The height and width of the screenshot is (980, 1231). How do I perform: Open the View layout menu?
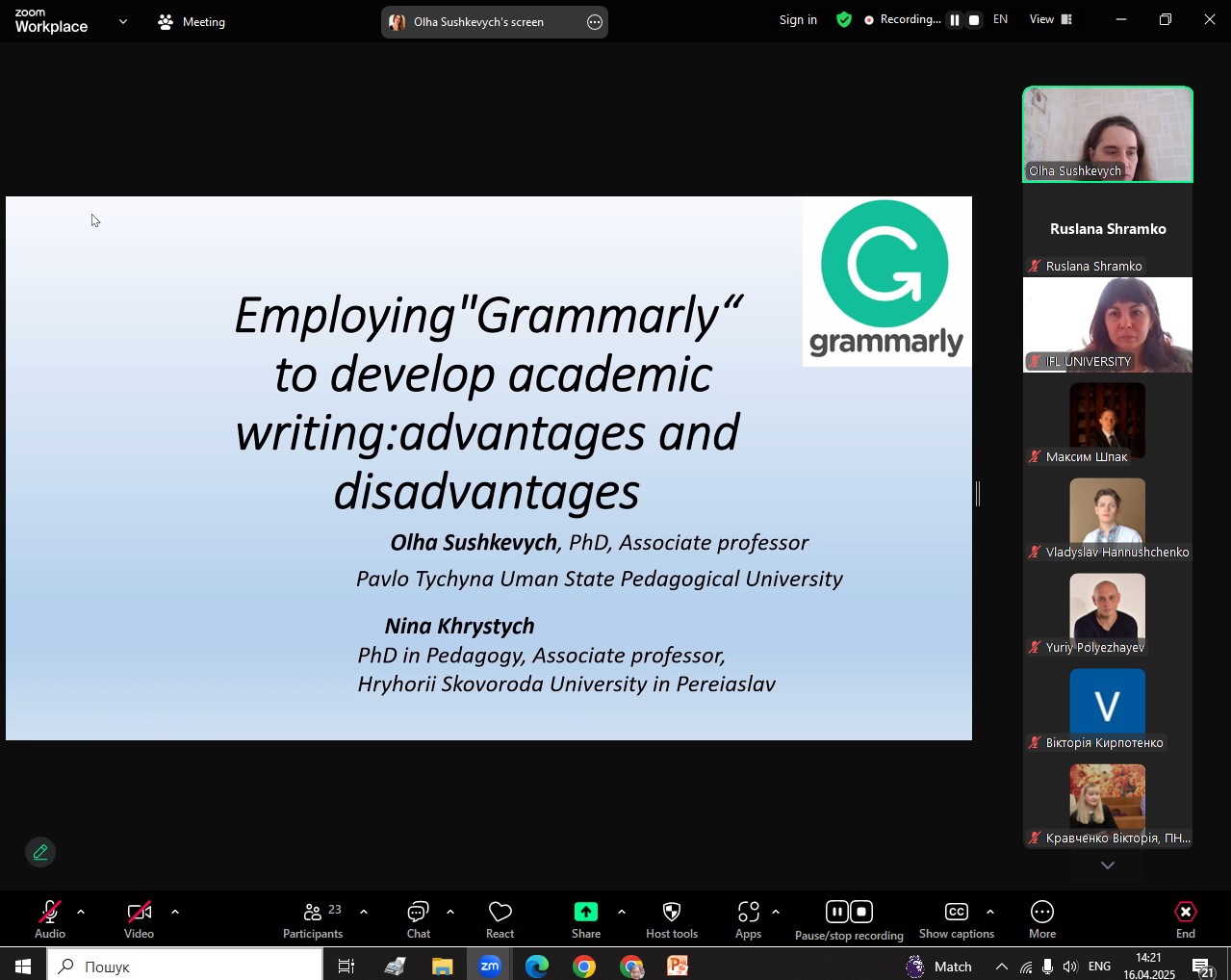1051,19
